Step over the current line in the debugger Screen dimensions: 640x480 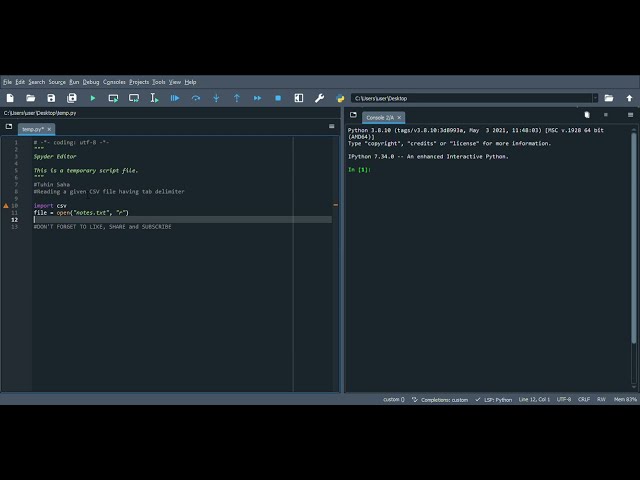196,98
